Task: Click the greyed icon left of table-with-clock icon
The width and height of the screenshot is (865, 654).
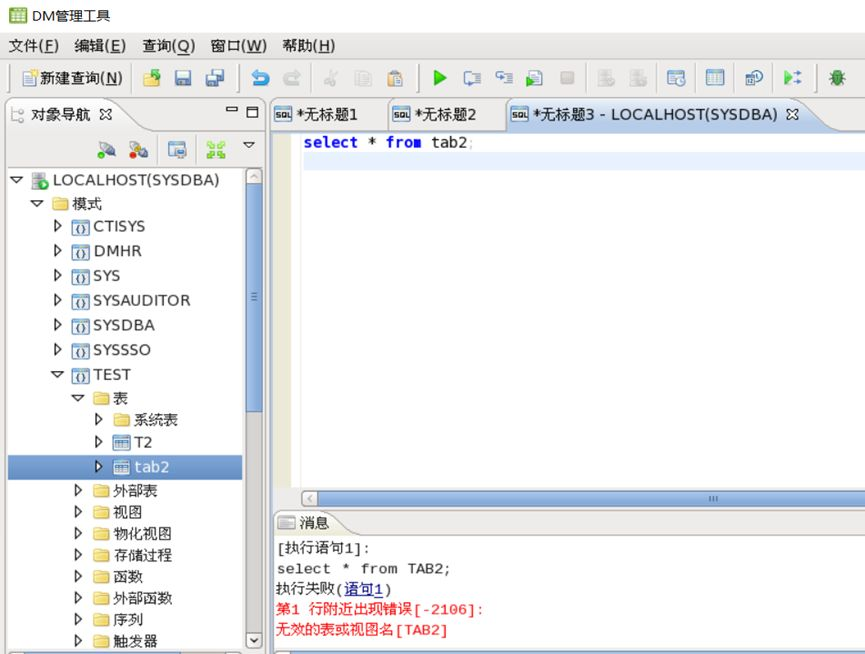Action: pos(637,78)
